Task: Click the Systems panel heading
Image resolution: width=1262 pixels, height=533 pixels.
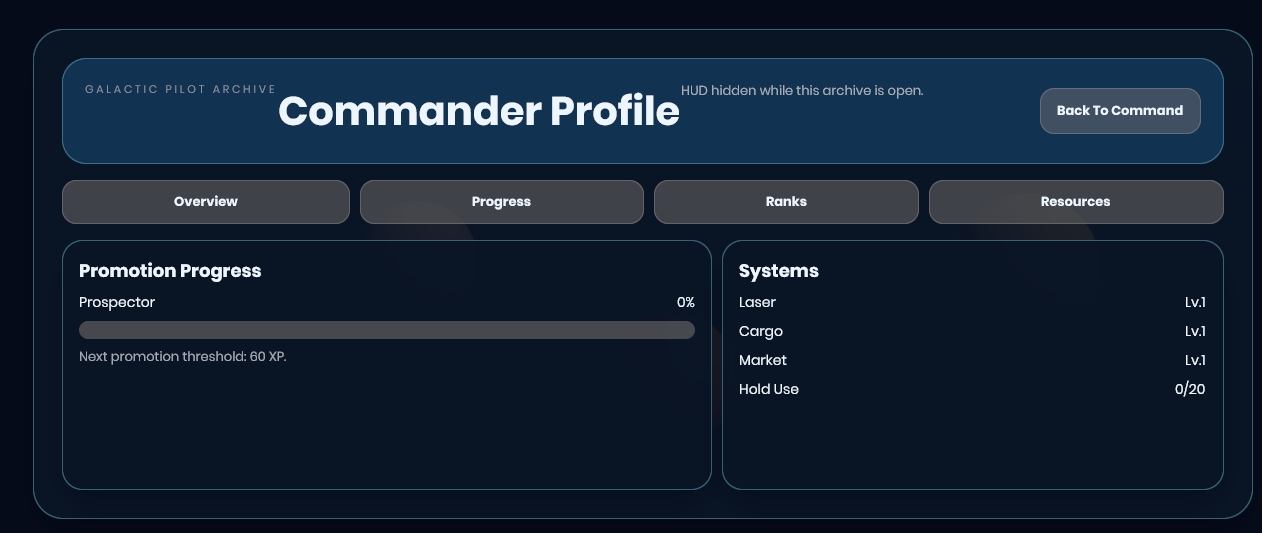Action: click(x=778, y=271)
